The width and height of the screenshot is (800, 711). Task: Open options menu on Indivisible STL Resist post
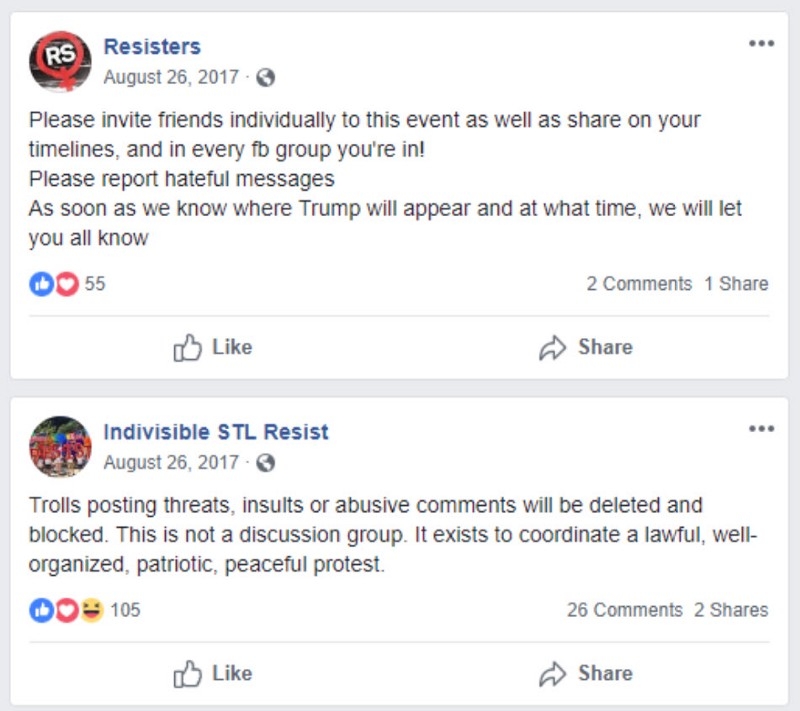click(761, 429)
